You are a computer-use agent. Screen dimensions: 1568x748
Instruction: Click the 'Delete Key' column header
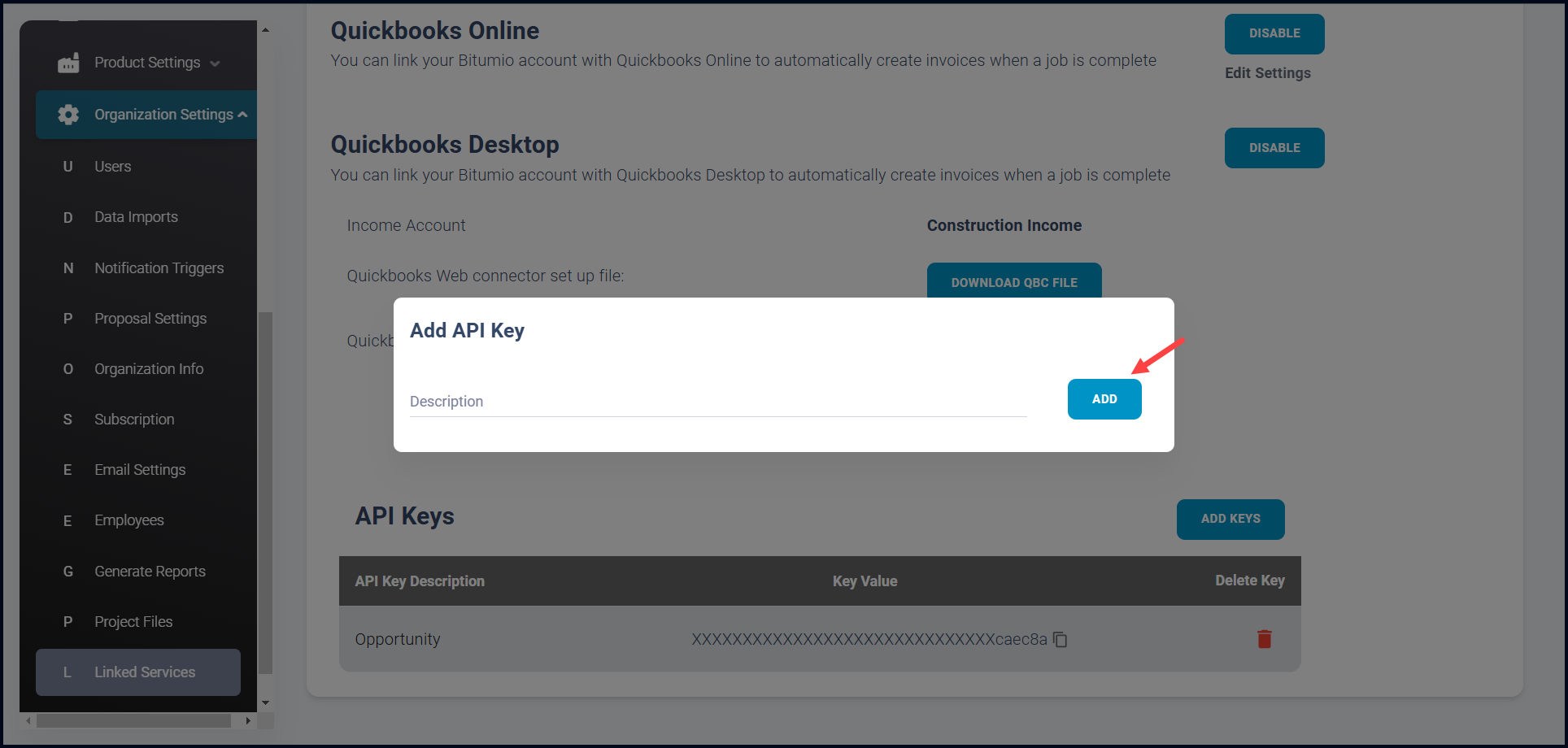pos(1250,581)
